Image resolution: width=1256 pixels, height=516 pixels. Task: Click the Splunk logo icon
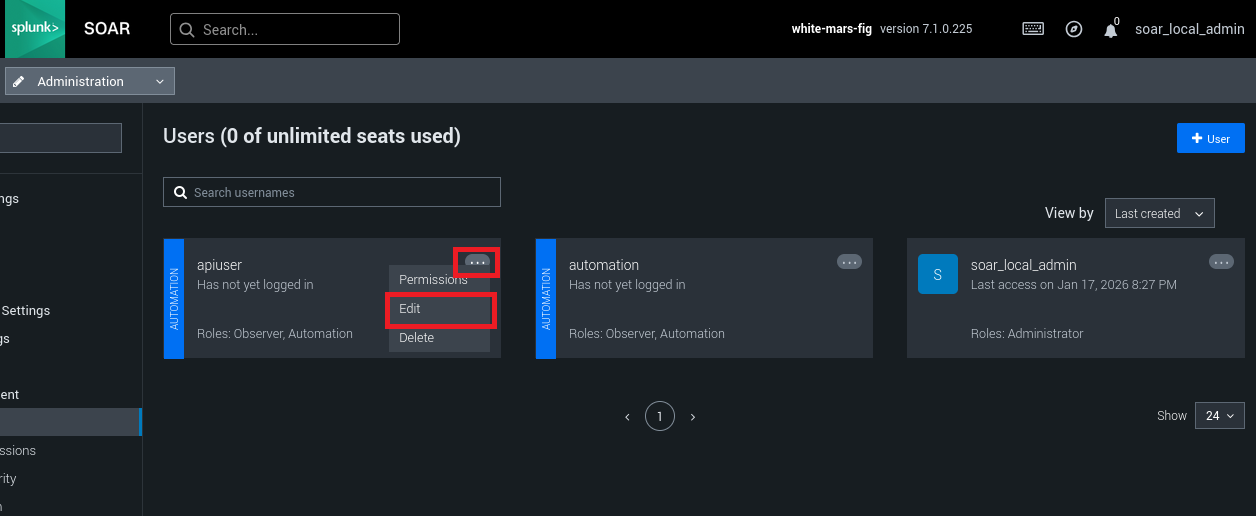pos(33,29)
